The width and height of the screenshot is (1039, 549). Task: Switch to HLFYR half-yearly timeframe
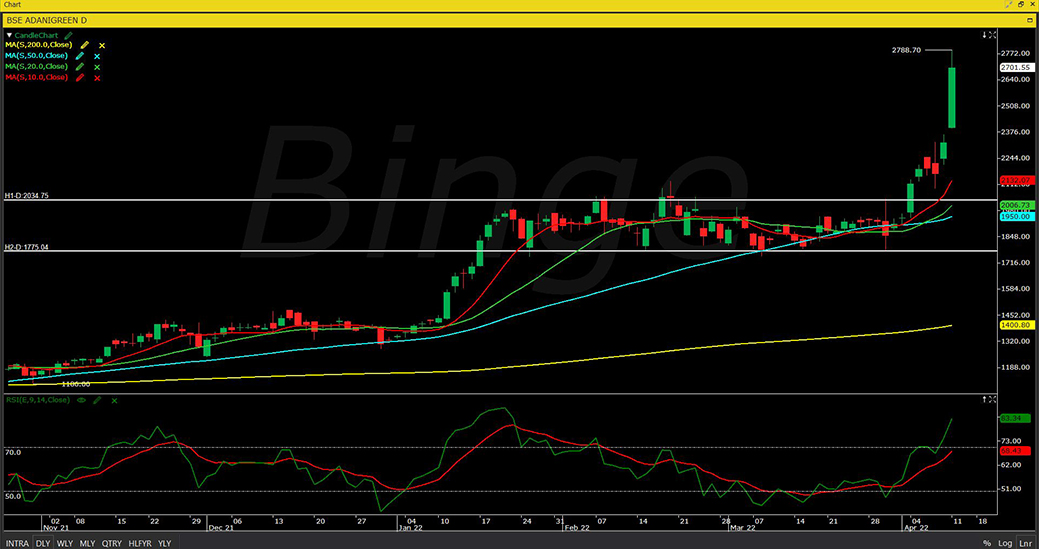(141, 543)
